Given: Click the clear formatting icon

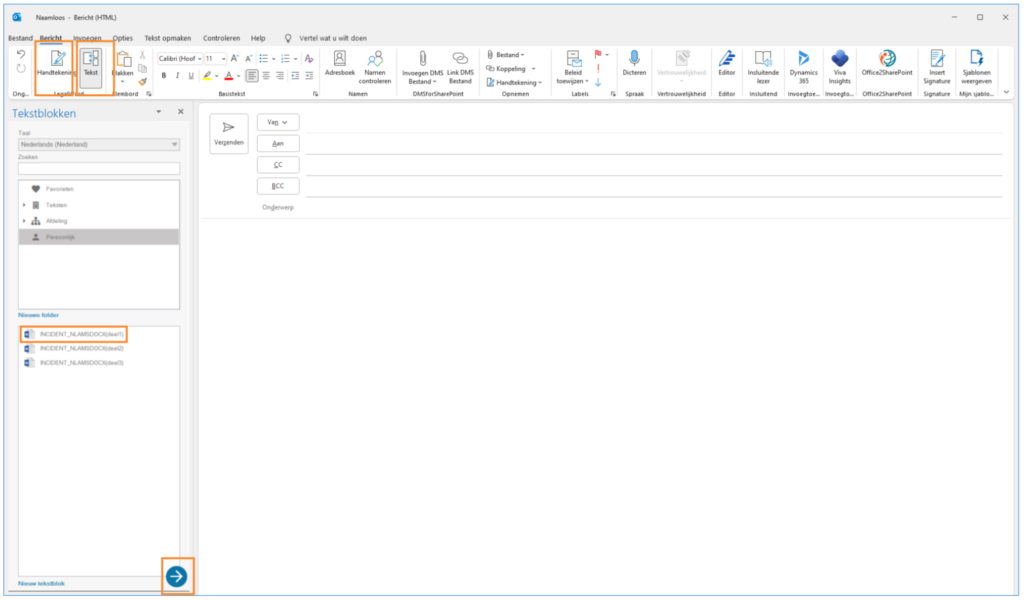Looking at the screenshot, I should pos(309,59).
